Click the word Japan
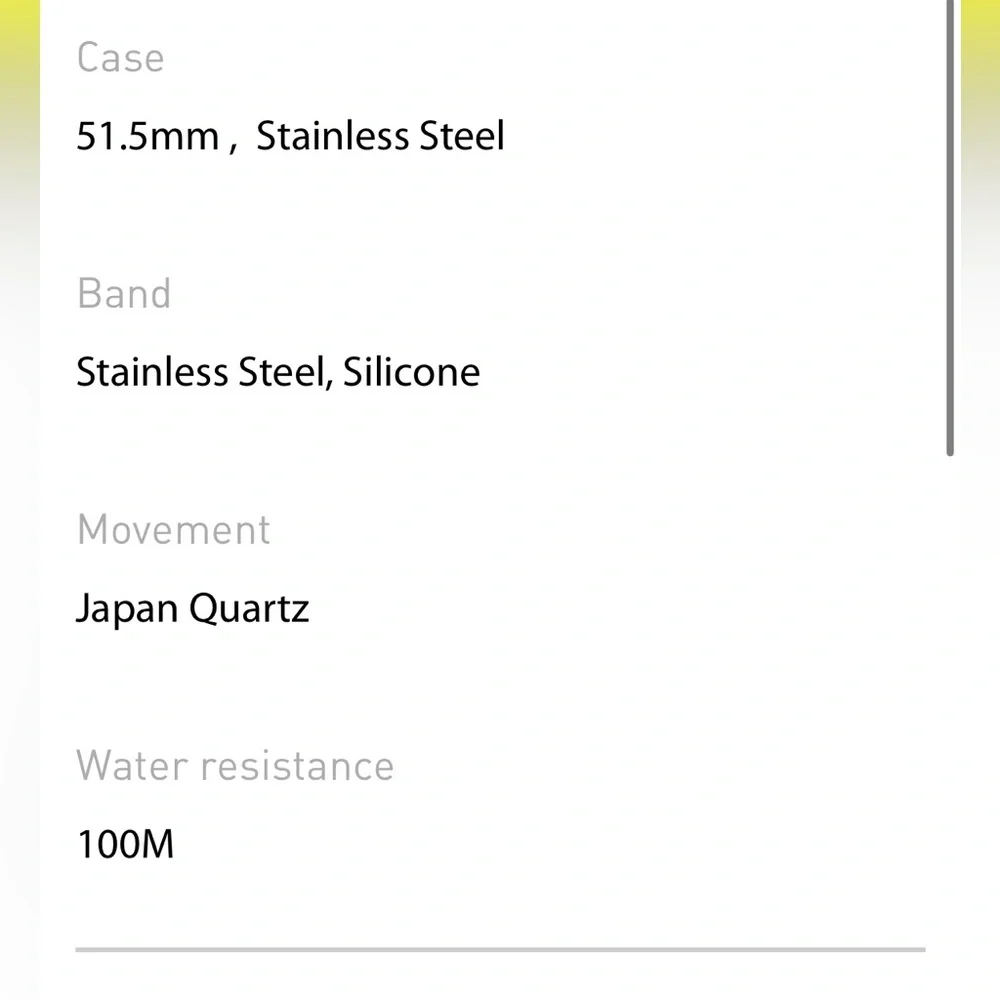Image resolution: width=1000 pixels, height=1000 pixels. [127, 609]
